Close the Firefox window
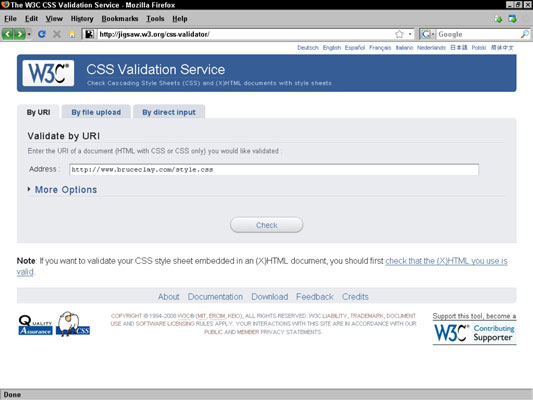Image resolution: width=533 pixels, height=400 pixels. click(527, 5)
